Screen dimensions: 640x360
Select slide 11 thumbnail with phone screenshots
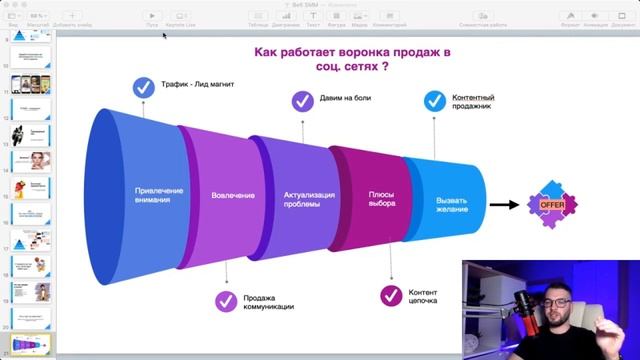[31, 84]
